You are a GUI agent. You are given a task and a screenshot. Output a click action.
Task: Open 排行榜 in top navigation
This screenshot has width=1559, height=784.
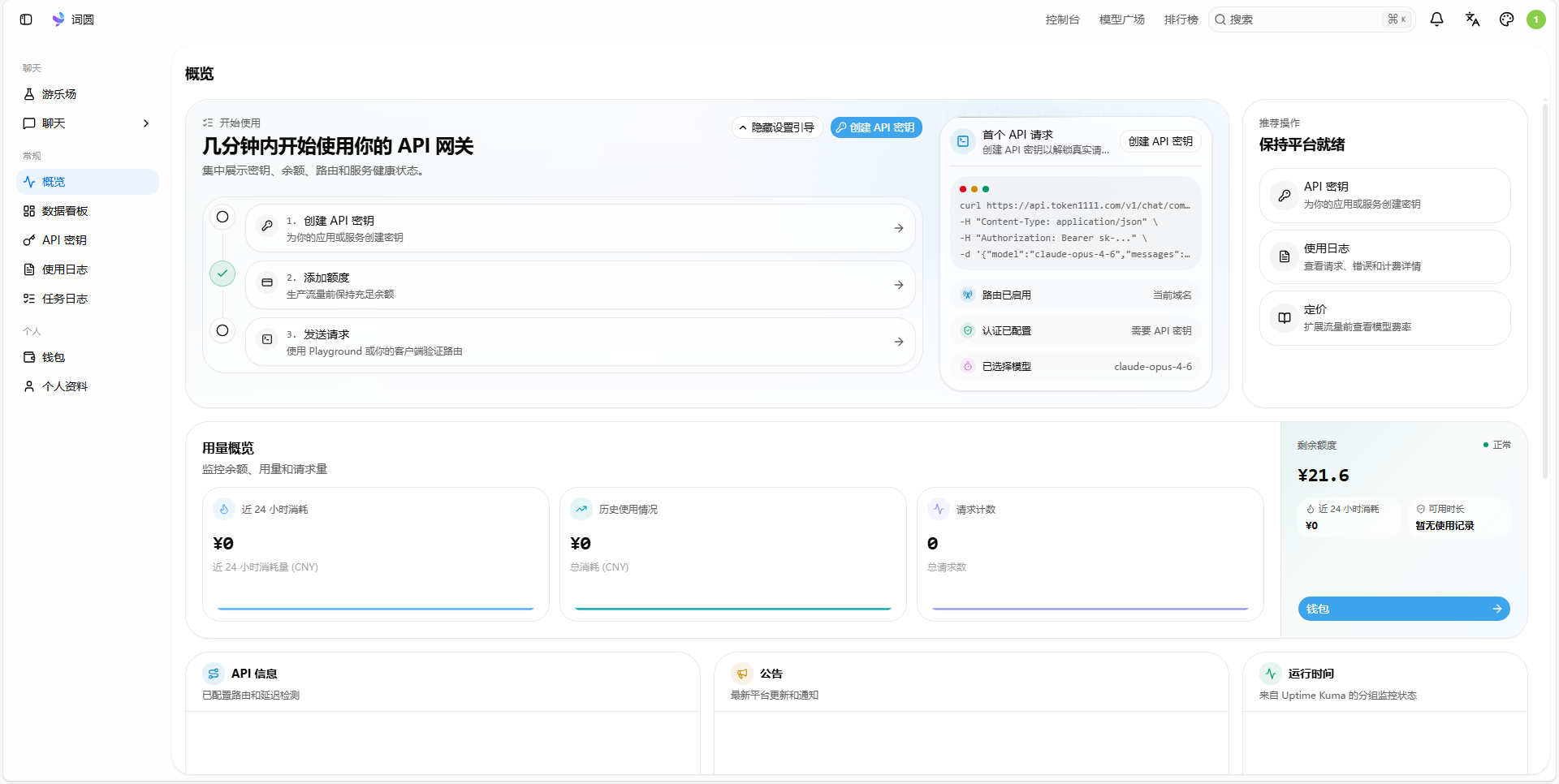pos(1181,19)
